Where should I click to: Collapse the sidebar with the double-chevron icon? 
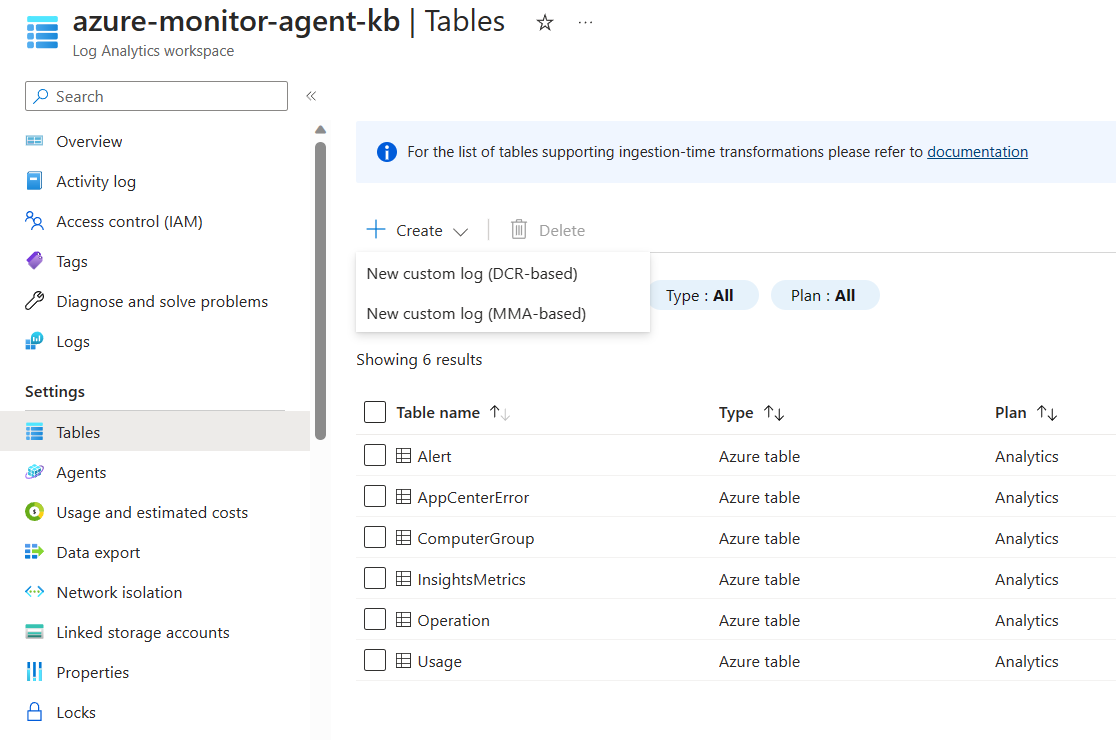pyautogui.click(x=311, y=96)
